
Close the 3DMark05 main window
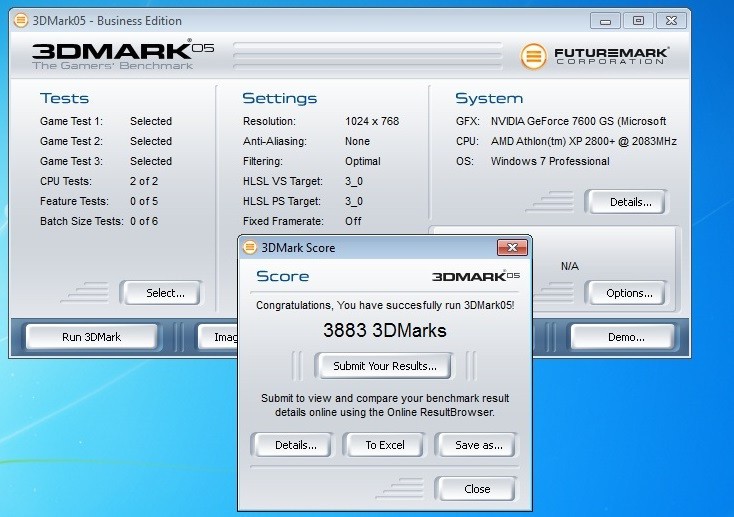(671, 21)
